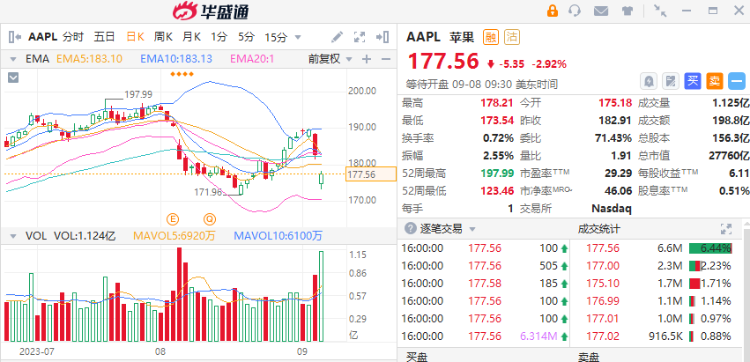Click the orange 卖 sell button
The width and height of the screenshot is (750, 362).
point(714,81)
